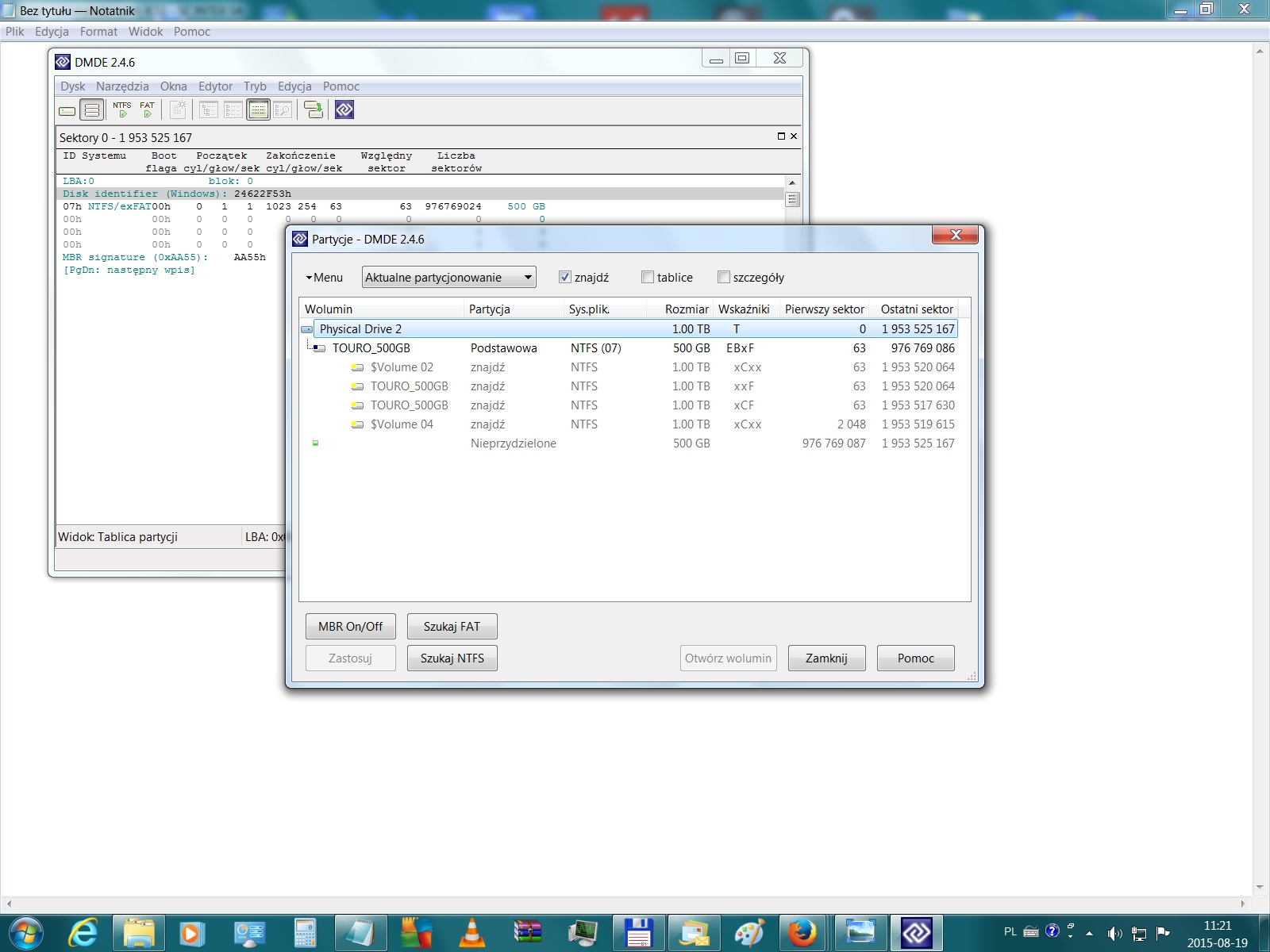Click the directory tree view toolbar icon

[x=209, y=110]
